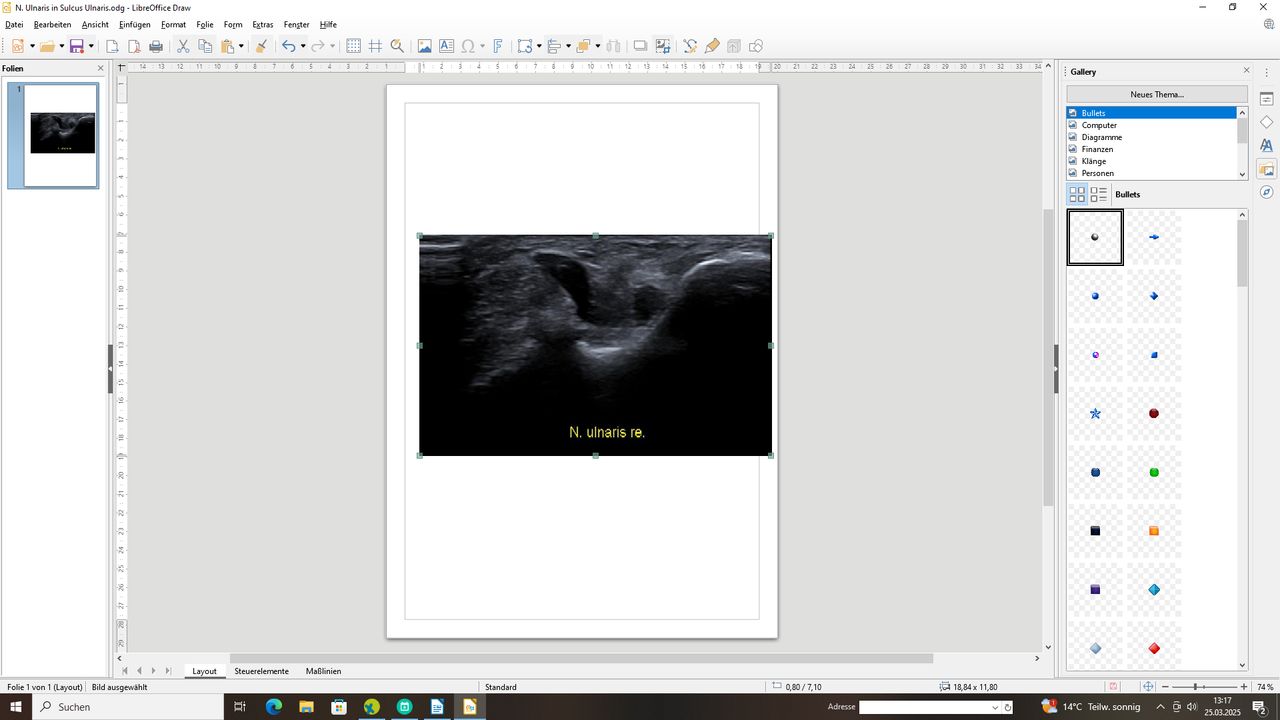The image size is (1280, 720).
Task: Open sidebar Styles panel icon
Action: 1266,145
